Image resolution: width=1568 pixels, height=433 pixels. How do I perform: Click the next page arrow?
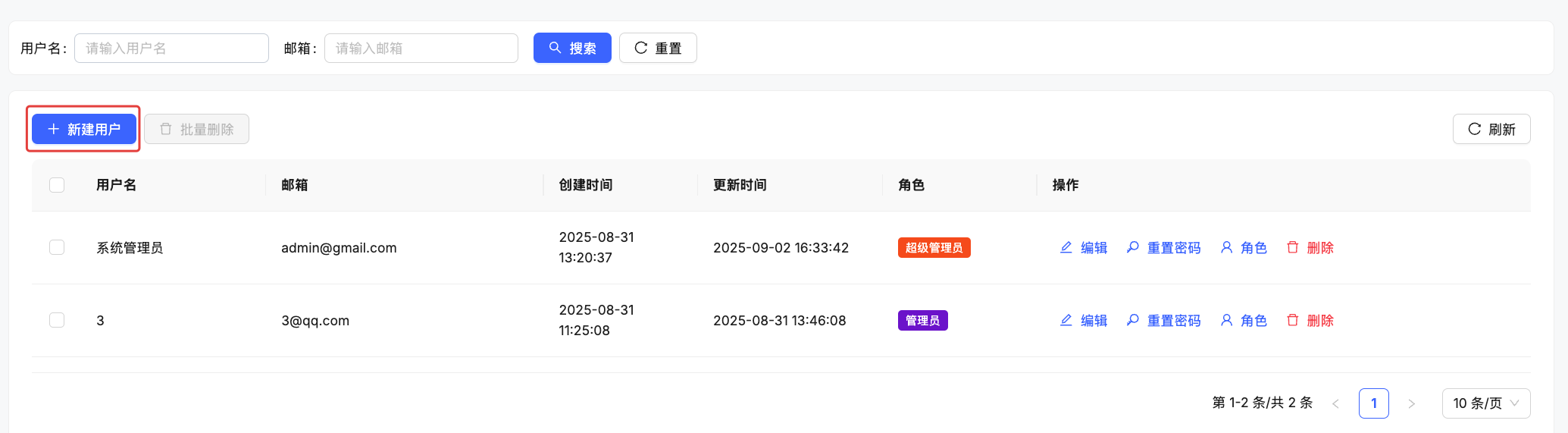[1411, 403]
